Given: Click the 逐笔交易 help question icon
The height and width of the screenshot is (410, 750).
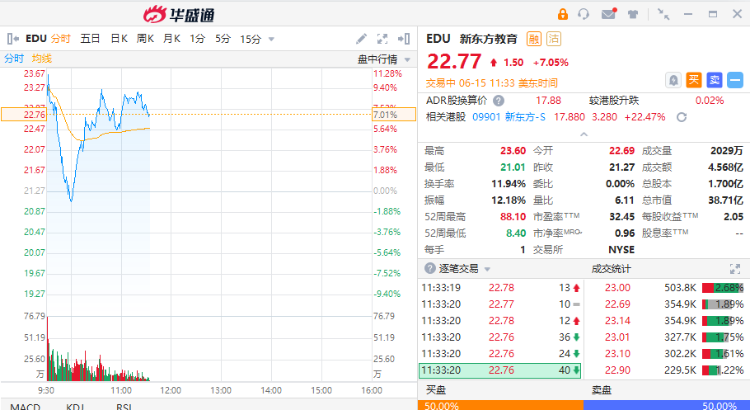Looking at the screenshot, I should tap(430, 269).
